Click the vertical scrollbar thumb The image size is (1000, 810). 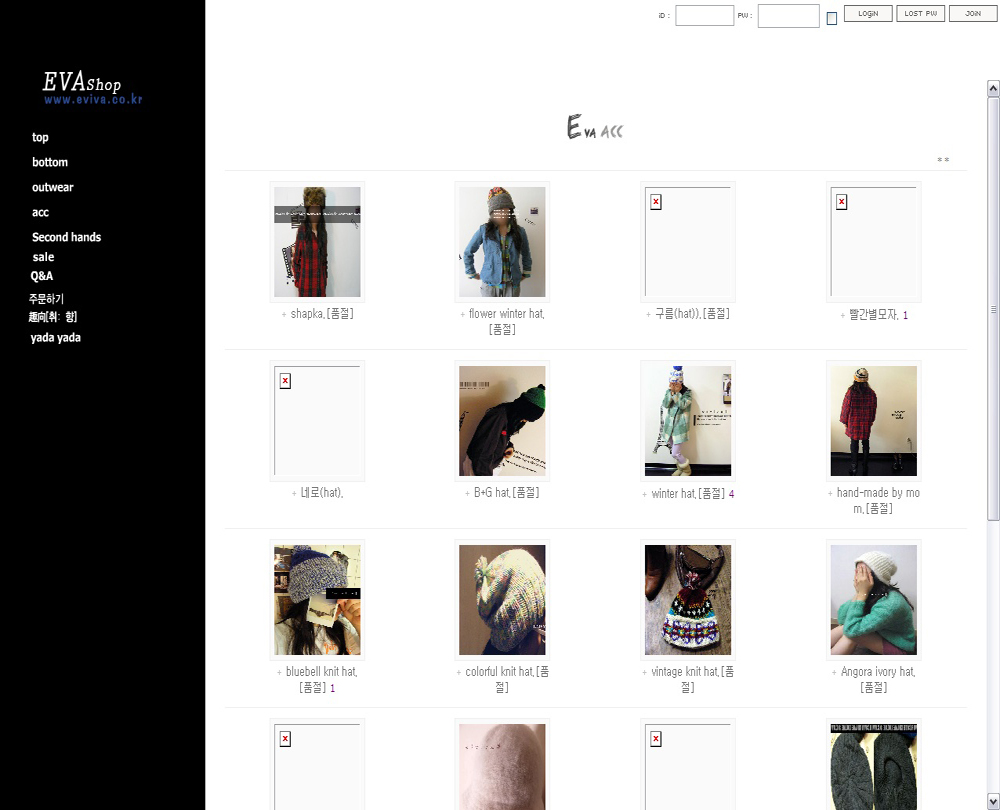(993, 310)
